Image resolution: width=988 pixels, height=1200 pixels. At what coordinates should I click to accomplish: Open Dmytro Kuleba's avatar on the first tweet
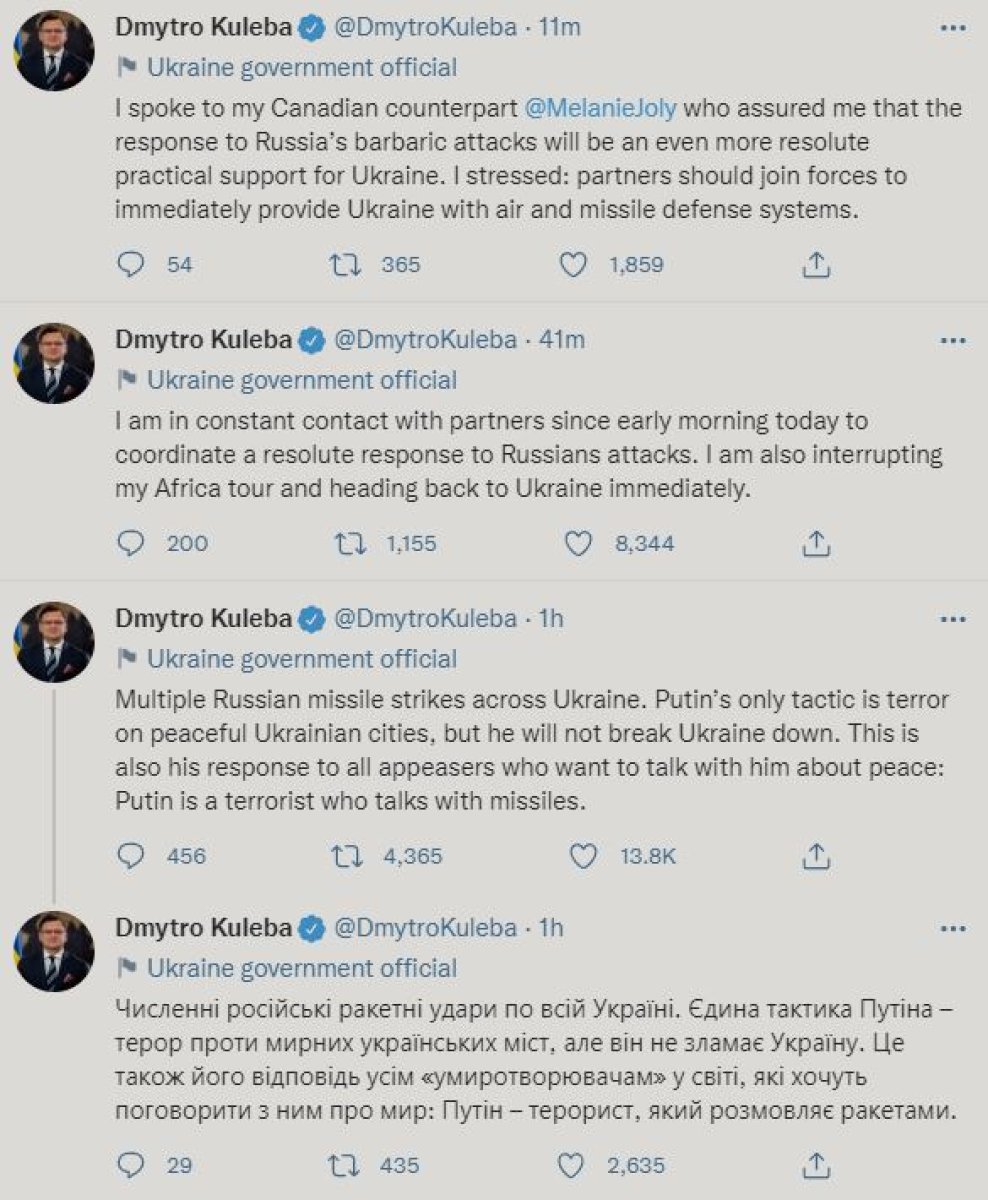56,51
